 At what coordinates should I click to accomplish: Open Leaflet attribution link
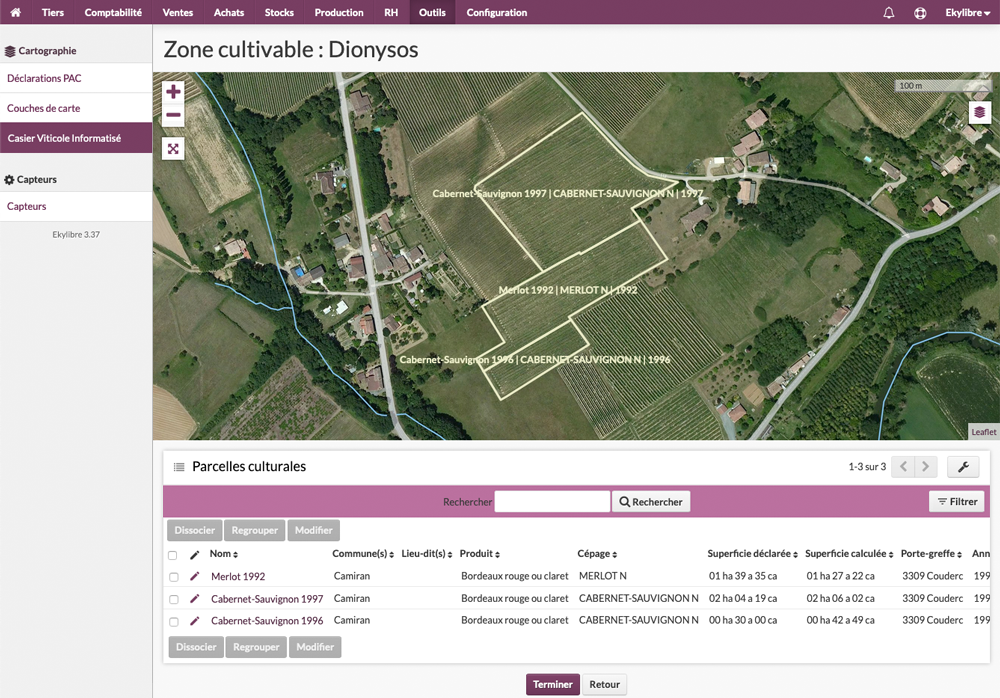983,432
